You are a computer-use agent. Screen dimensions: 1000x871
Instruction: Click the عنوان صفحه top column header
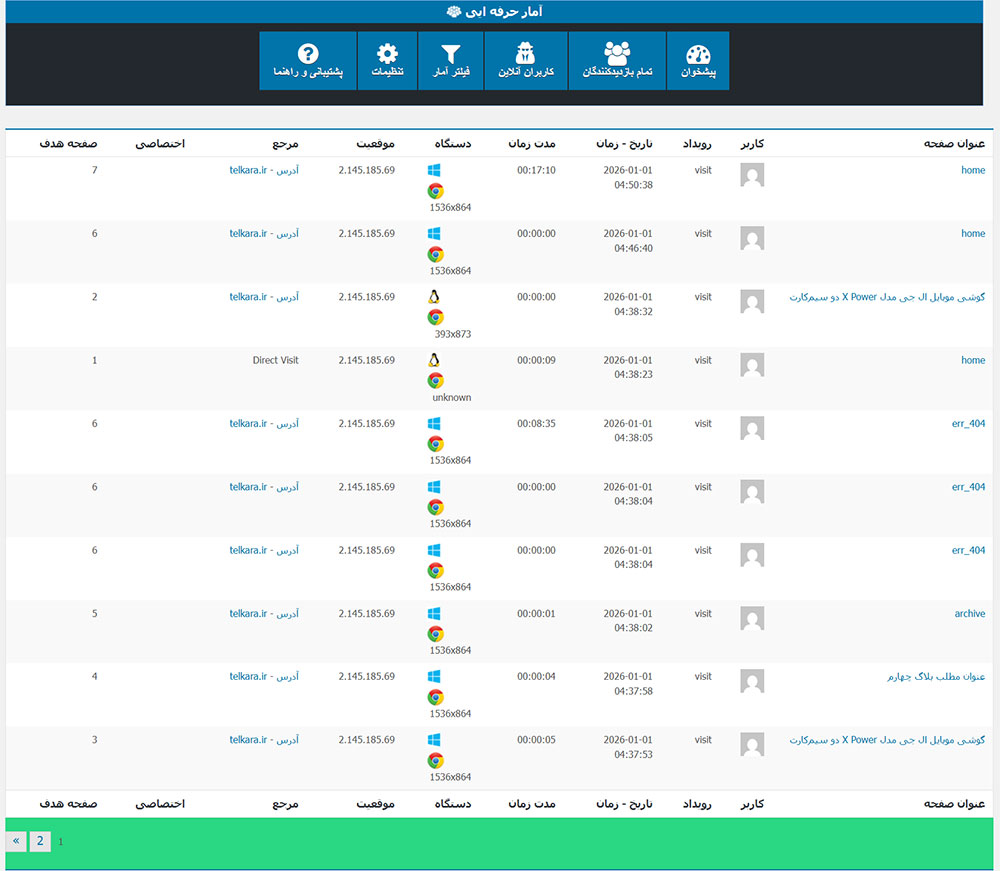[x=954, y=144]
